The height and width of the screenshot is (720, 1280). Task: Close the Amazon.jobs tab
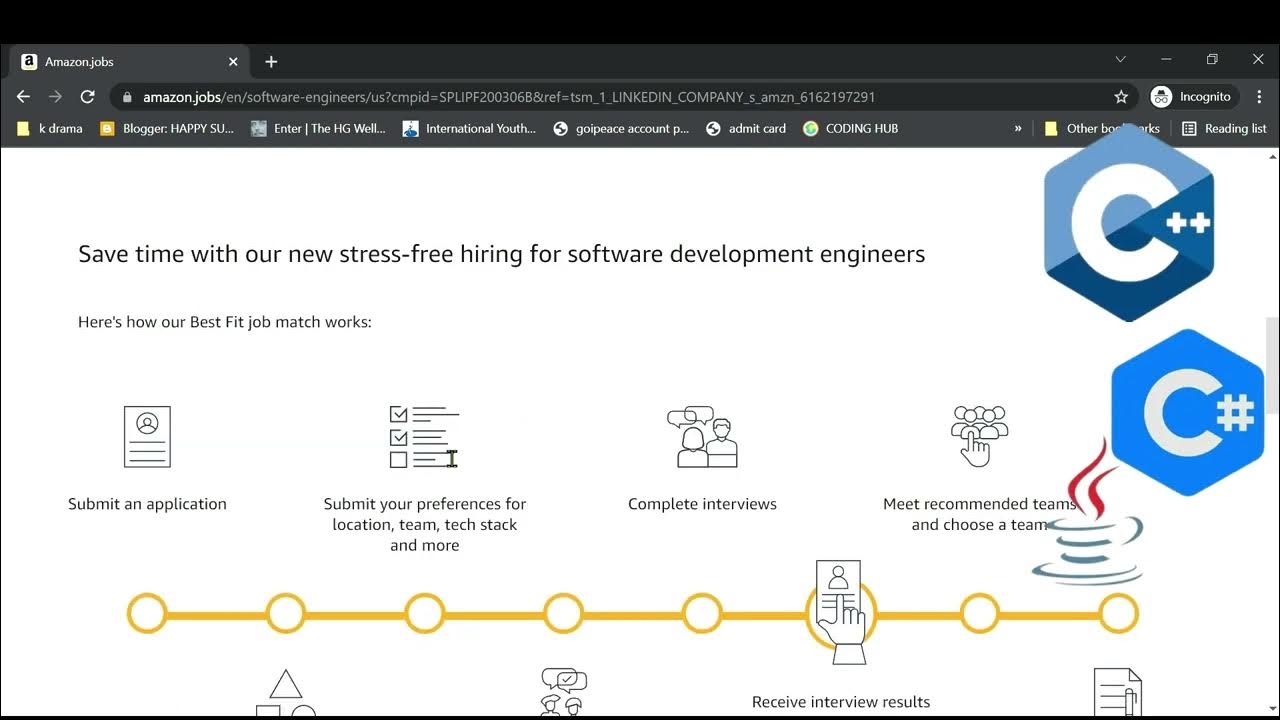[x=233, y=62]
